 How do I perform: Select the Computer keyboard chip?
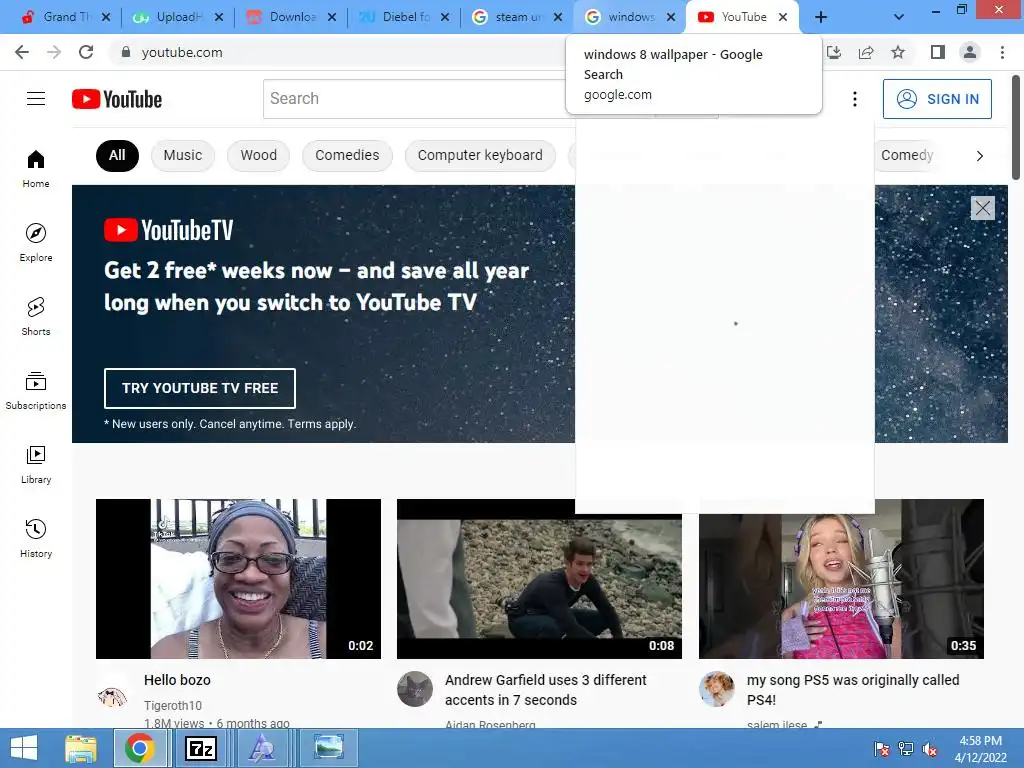(480, 155)
